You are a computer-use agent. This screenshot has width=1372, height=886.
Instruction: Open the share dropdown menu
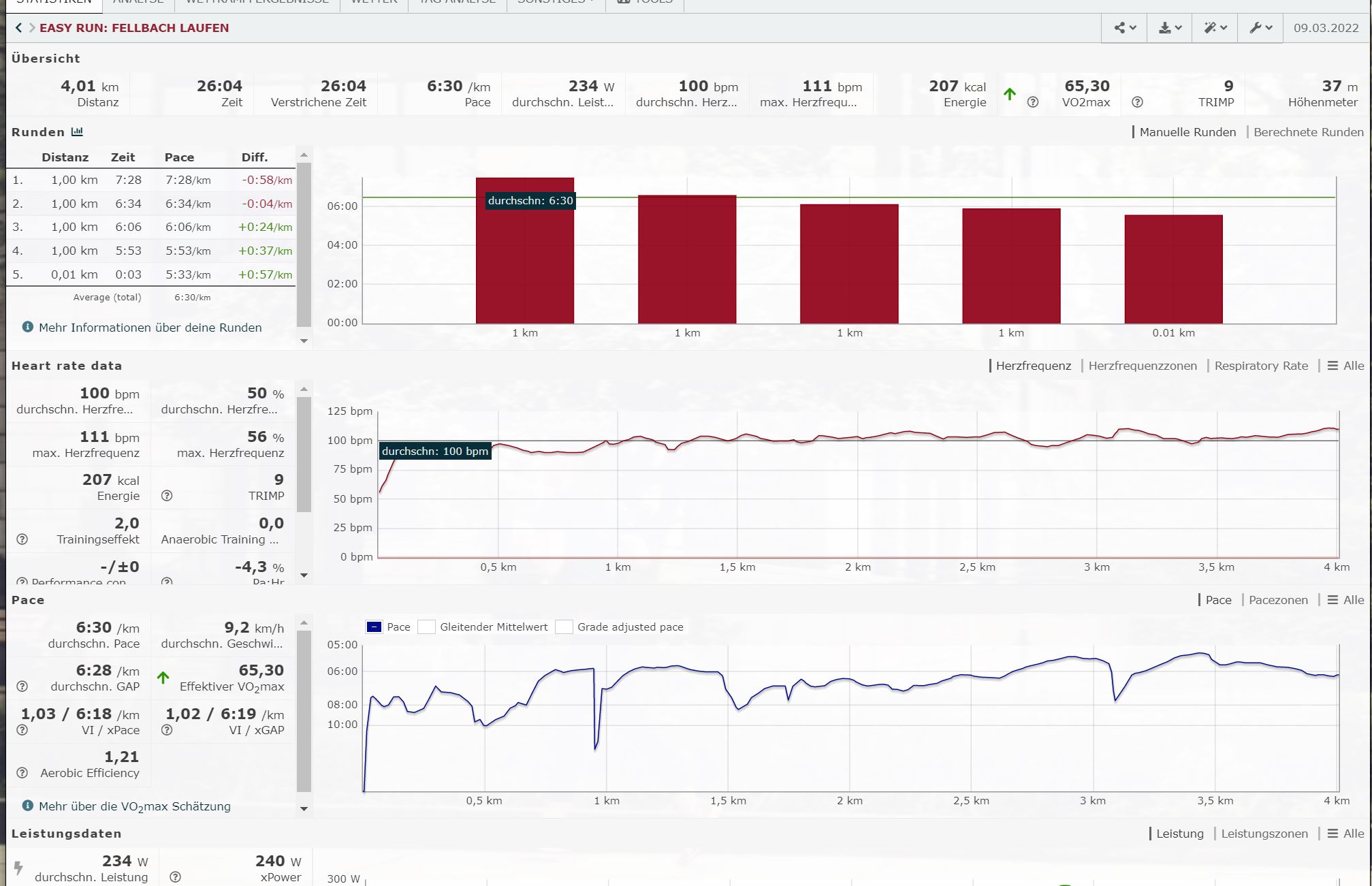tap(1124, 28)
